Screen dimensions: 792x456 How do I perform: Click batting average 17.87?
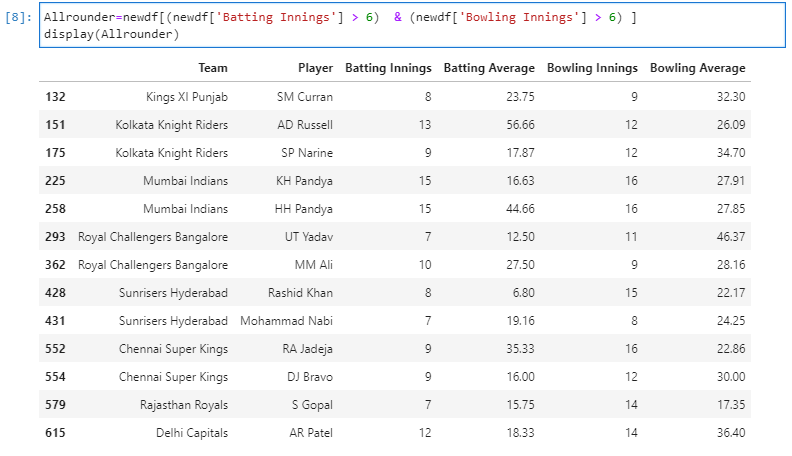(x=520, y=153)
